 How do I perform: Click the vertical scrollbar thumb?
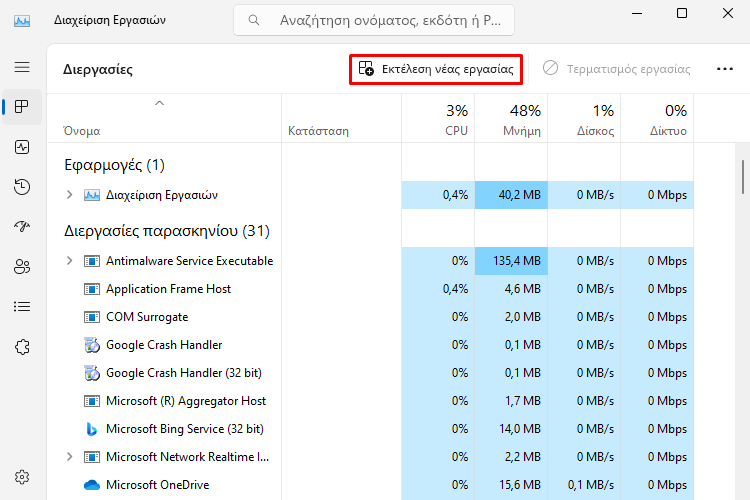[x=743, y=177]
